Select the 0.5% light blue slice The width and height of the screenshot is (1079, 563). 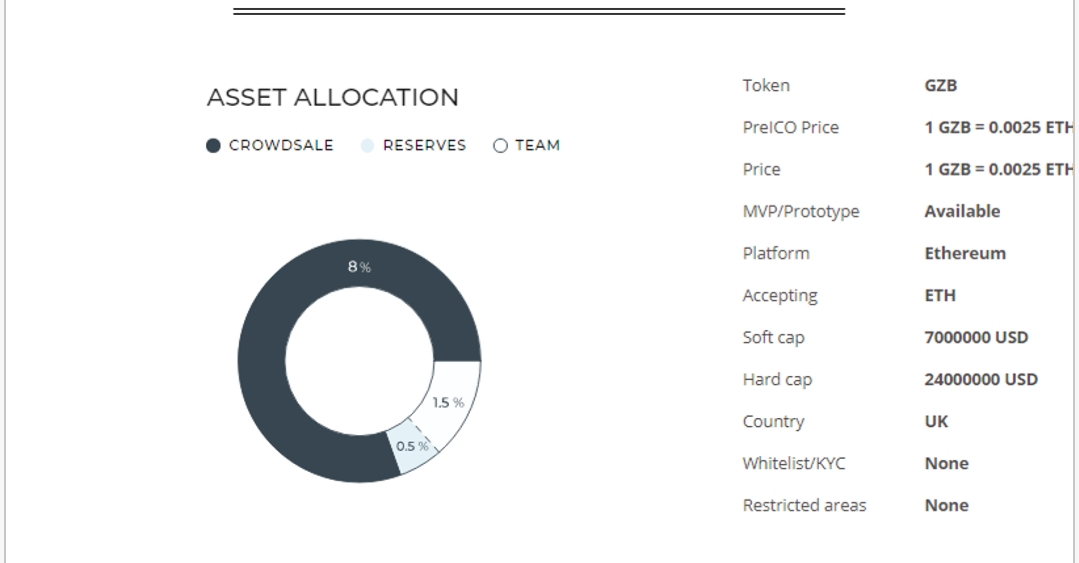[x=412, y=447]
